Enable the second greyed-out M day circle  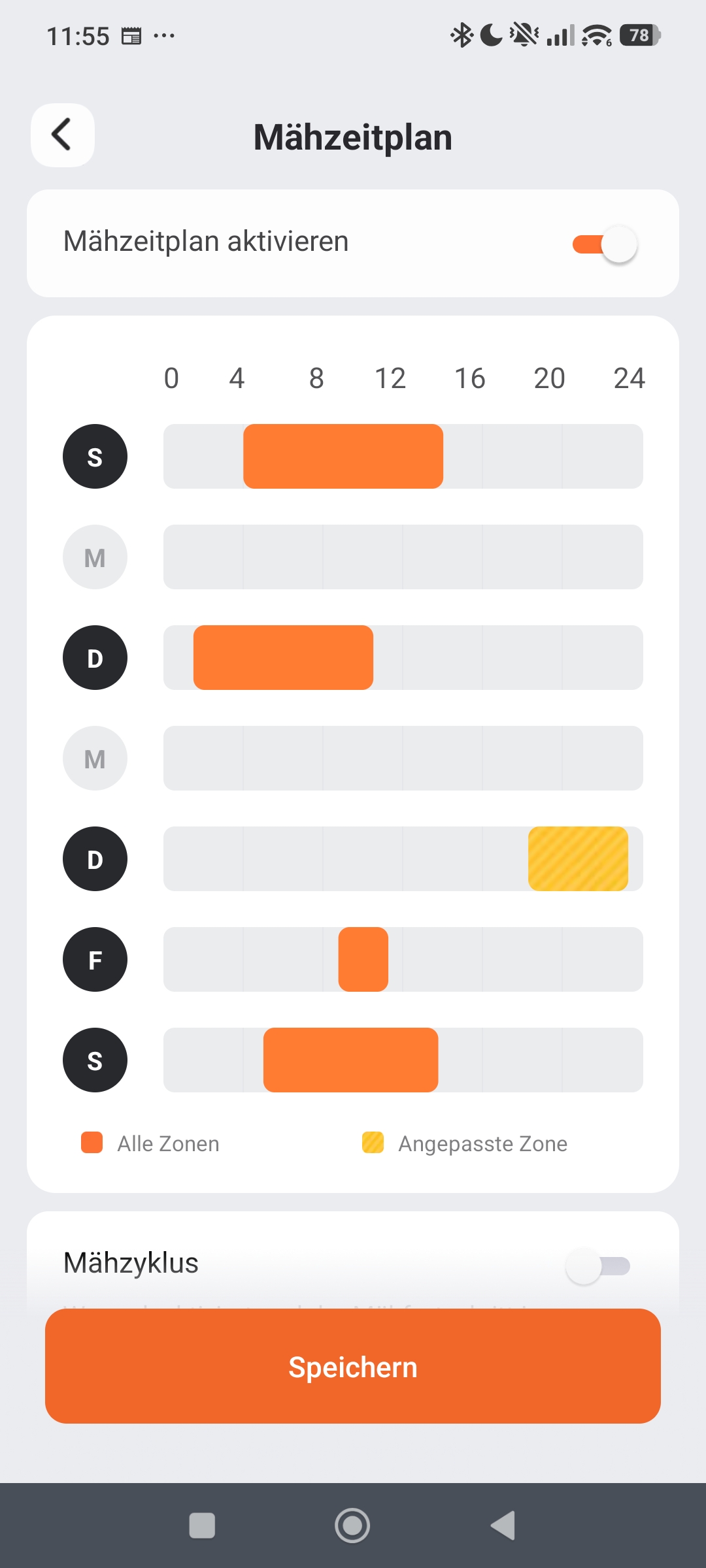pyautogui.click(x=95, y=759)
